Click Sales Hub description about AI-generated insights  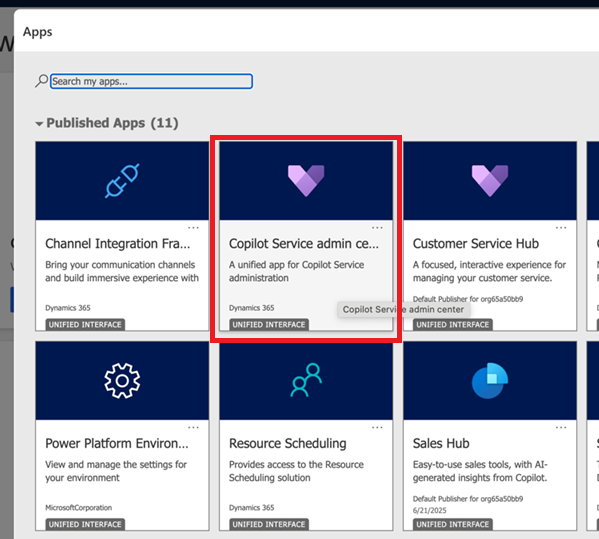pyautogui.click(x=480, y=471)
